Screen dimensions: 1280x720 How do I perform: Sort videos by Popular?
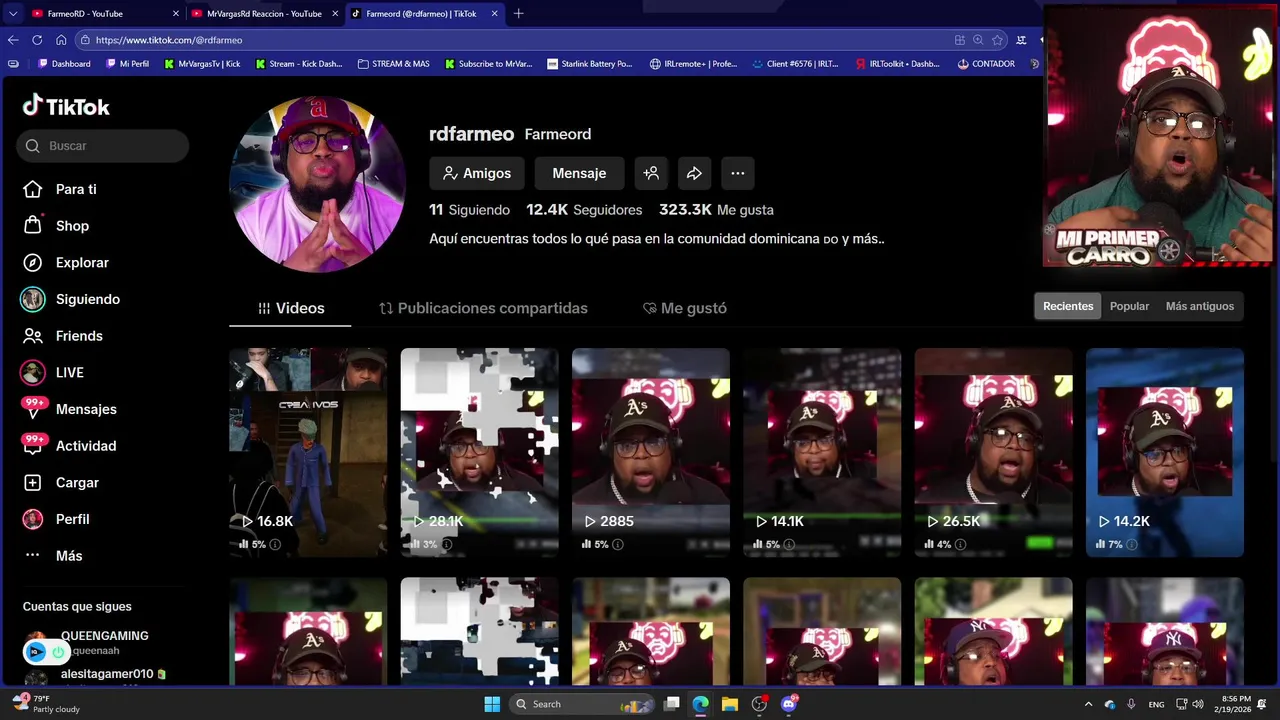click(1129, 306)
